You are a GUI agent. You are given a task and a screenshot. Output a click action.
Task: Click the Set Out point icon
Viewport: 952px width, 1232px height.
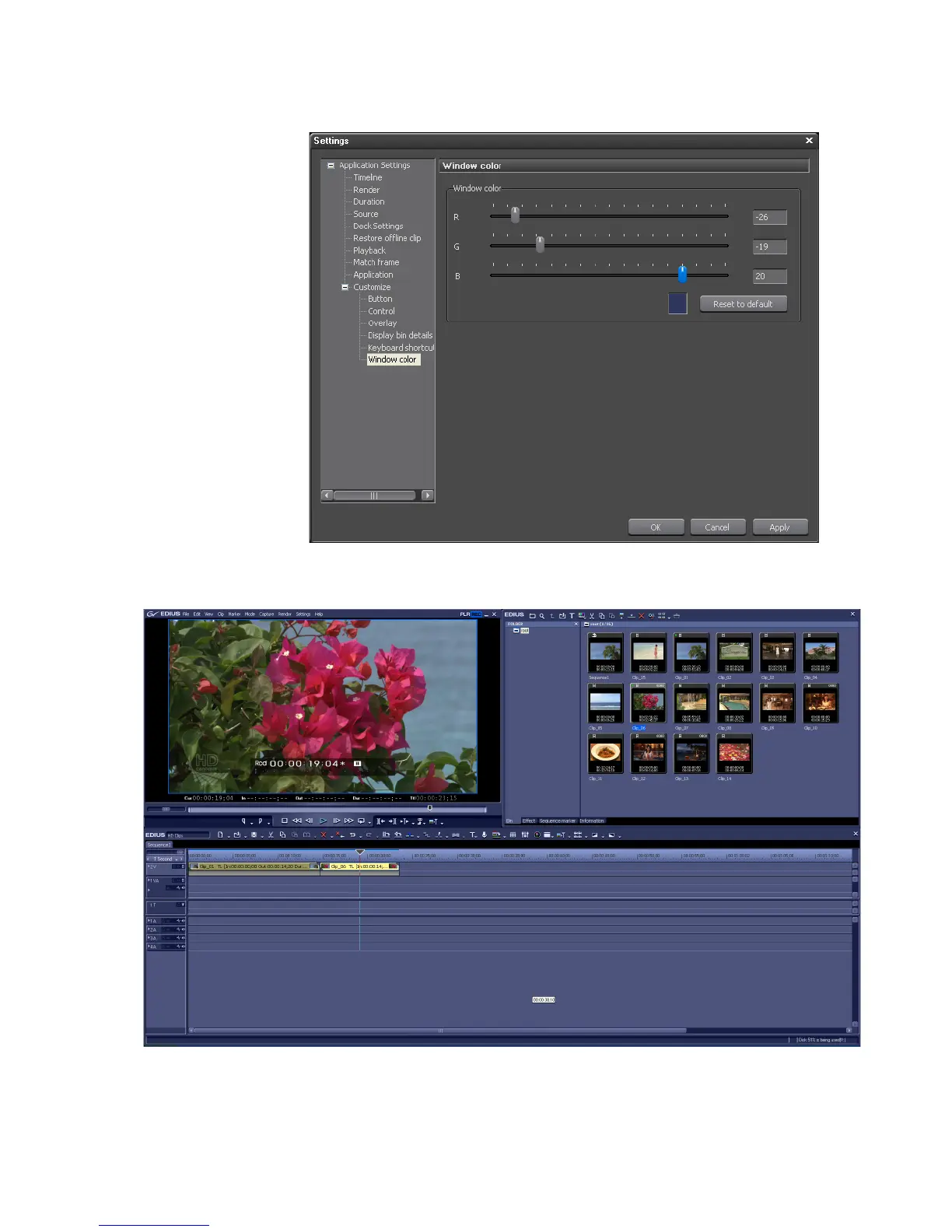(260, 821)
